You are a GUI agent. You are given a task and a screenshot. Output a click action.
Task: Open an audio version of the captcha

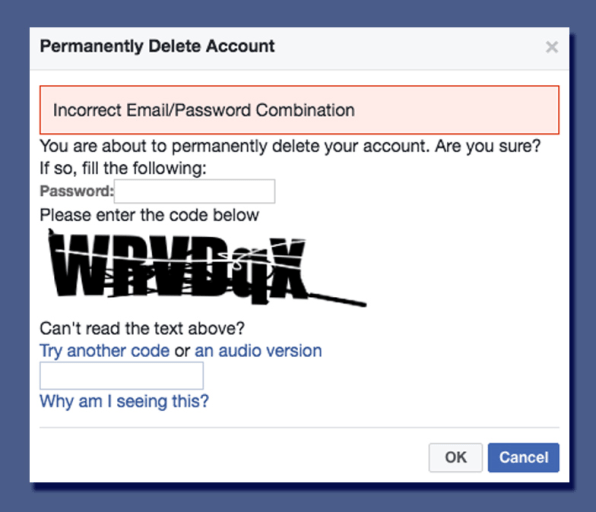[x=258, y=351]
